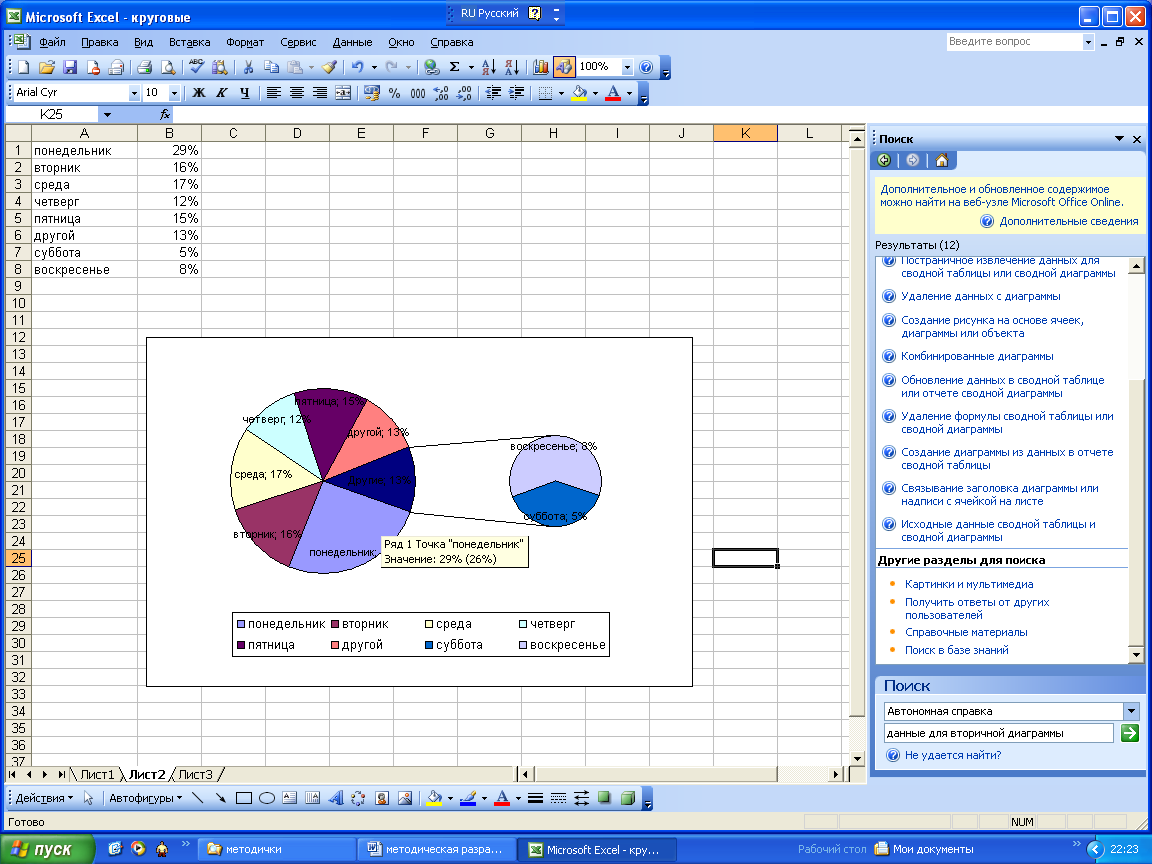Align cell text to the right
Screen dimensions: 1152x864
coord(320,93)
